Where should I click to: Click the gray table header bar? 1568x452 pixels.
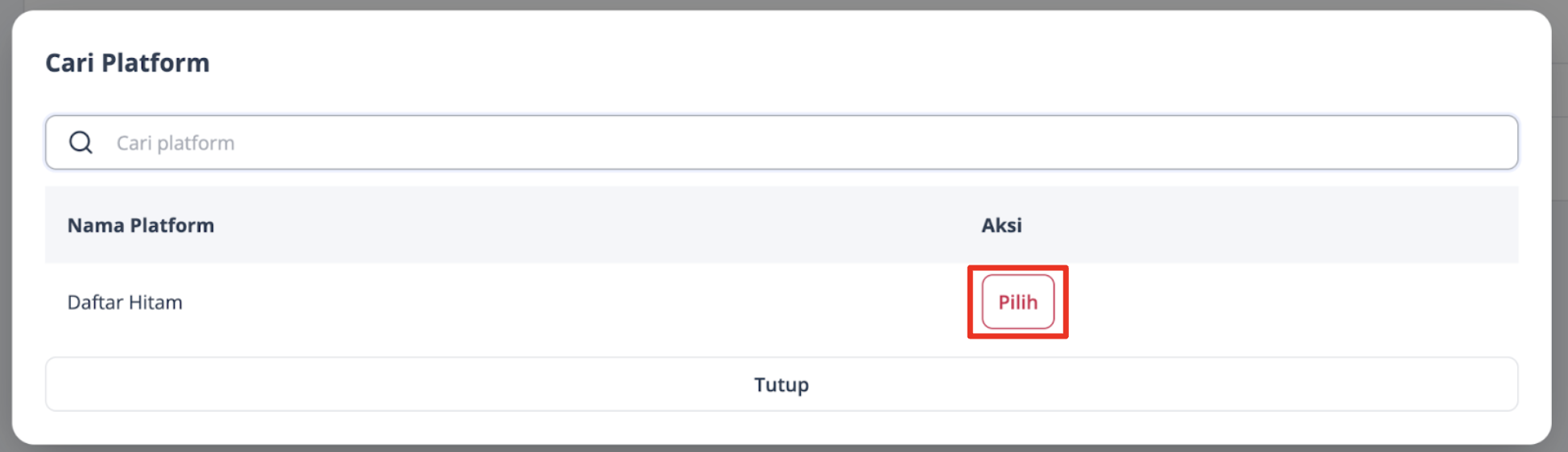(x=782, y=225)
